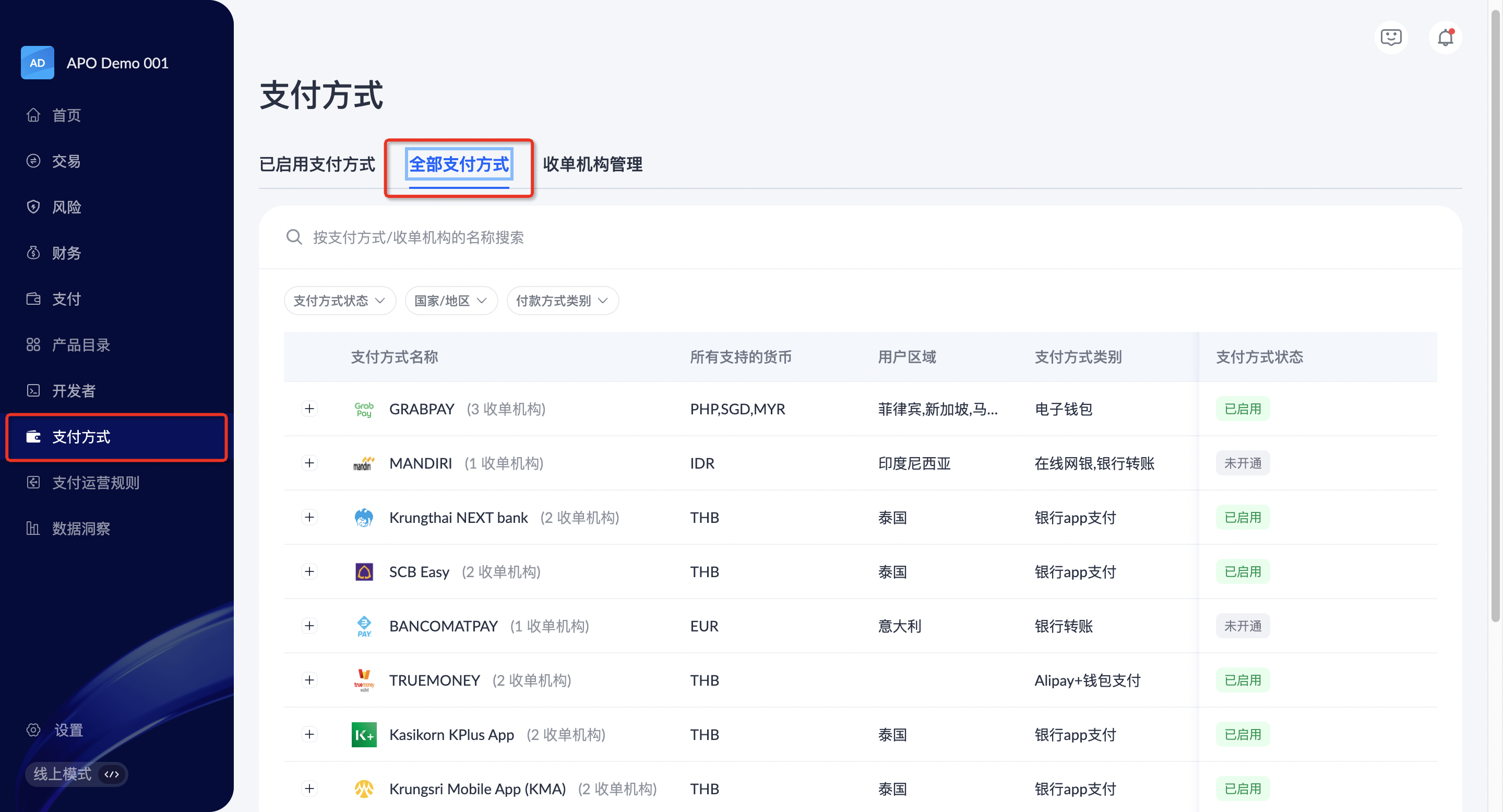The image size is (1503, 812).
Task: Click the notification bell icon
Action: coord(1445,38)
